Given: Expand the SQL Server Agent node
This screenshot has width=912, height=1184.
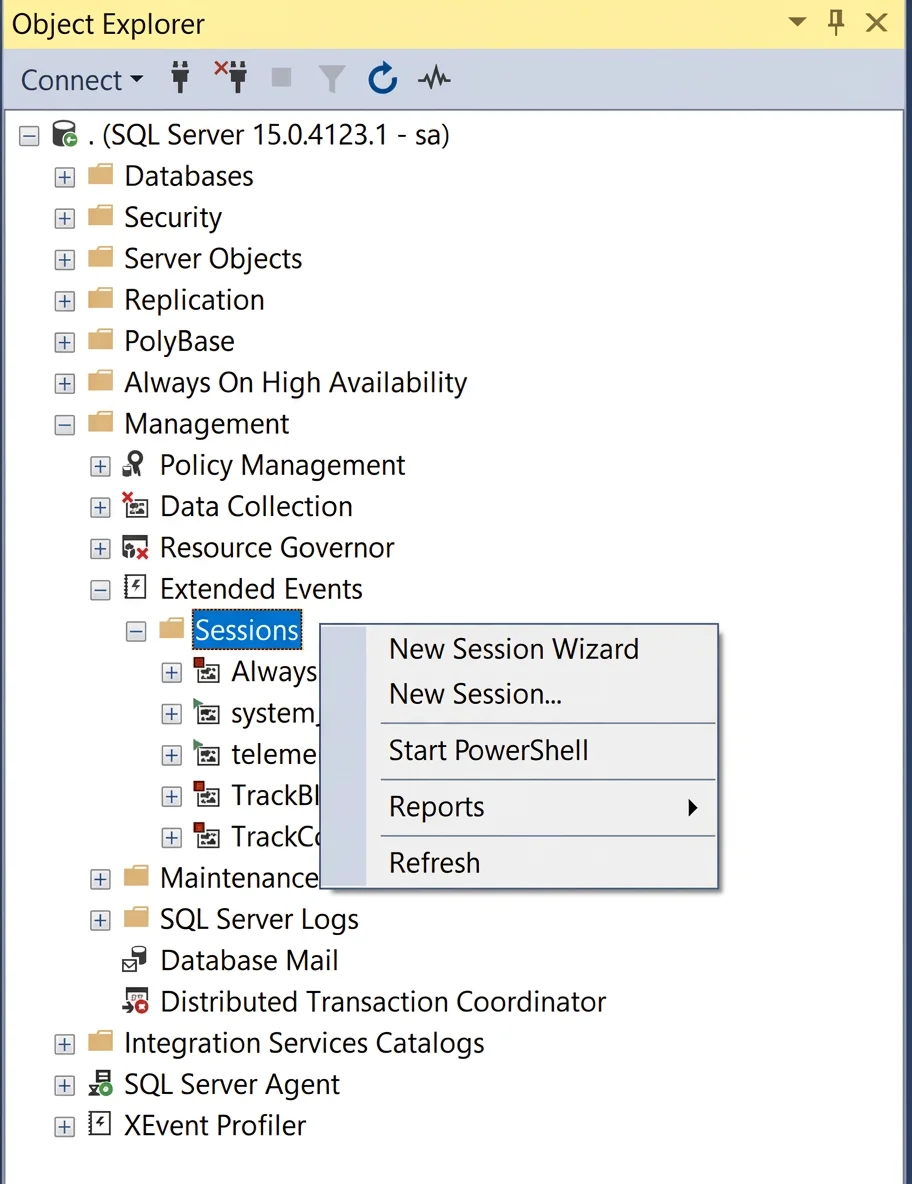Looking at the screenshot, I should coord(65,1086).
